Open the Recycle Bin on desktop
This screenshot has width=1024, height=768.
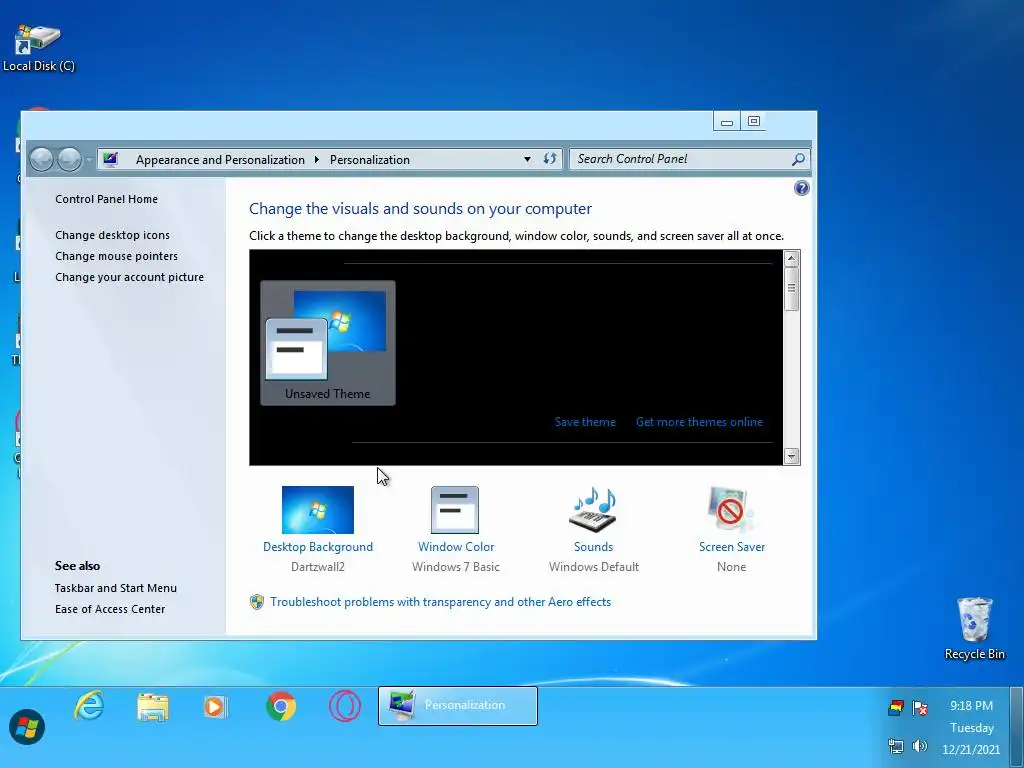point(974,628)
